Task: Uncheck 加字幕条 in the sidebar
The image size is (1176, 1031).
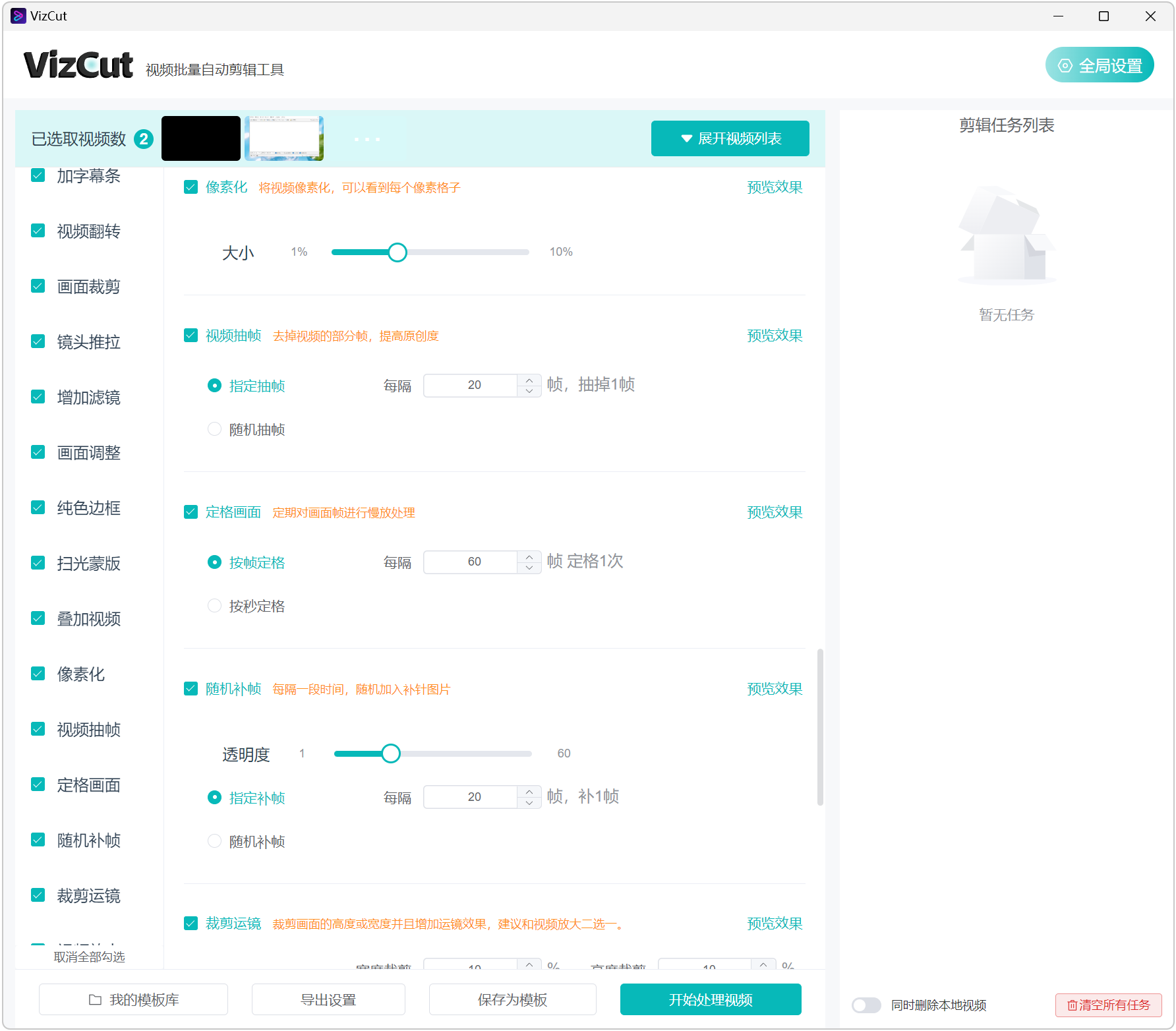Action: coord(38,175)
